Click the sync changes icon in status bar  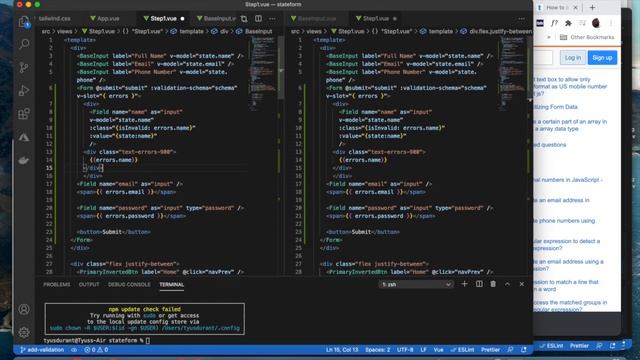(x=74, y=350)
